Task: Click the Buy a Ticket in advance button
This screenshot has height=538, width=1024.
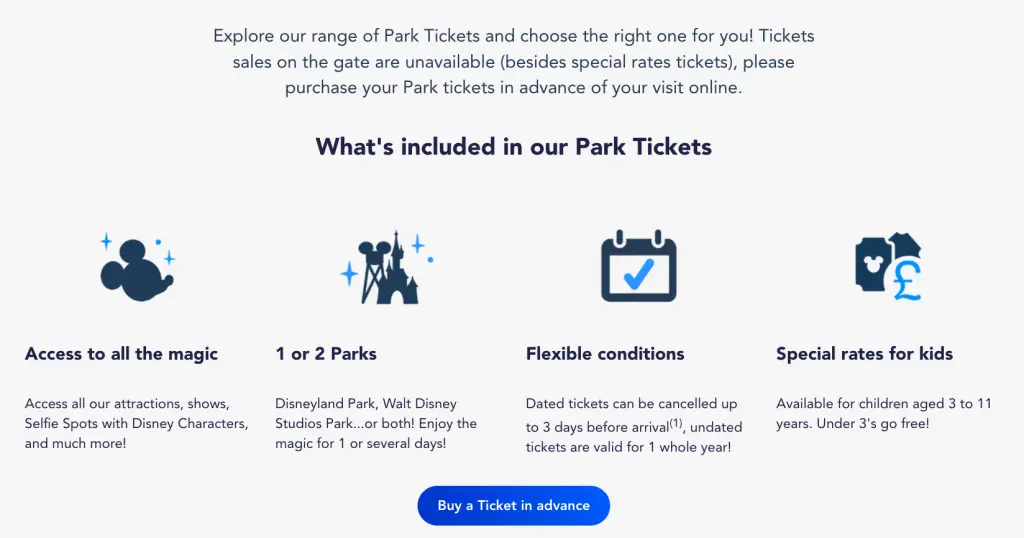Action: tap(513, 505)
